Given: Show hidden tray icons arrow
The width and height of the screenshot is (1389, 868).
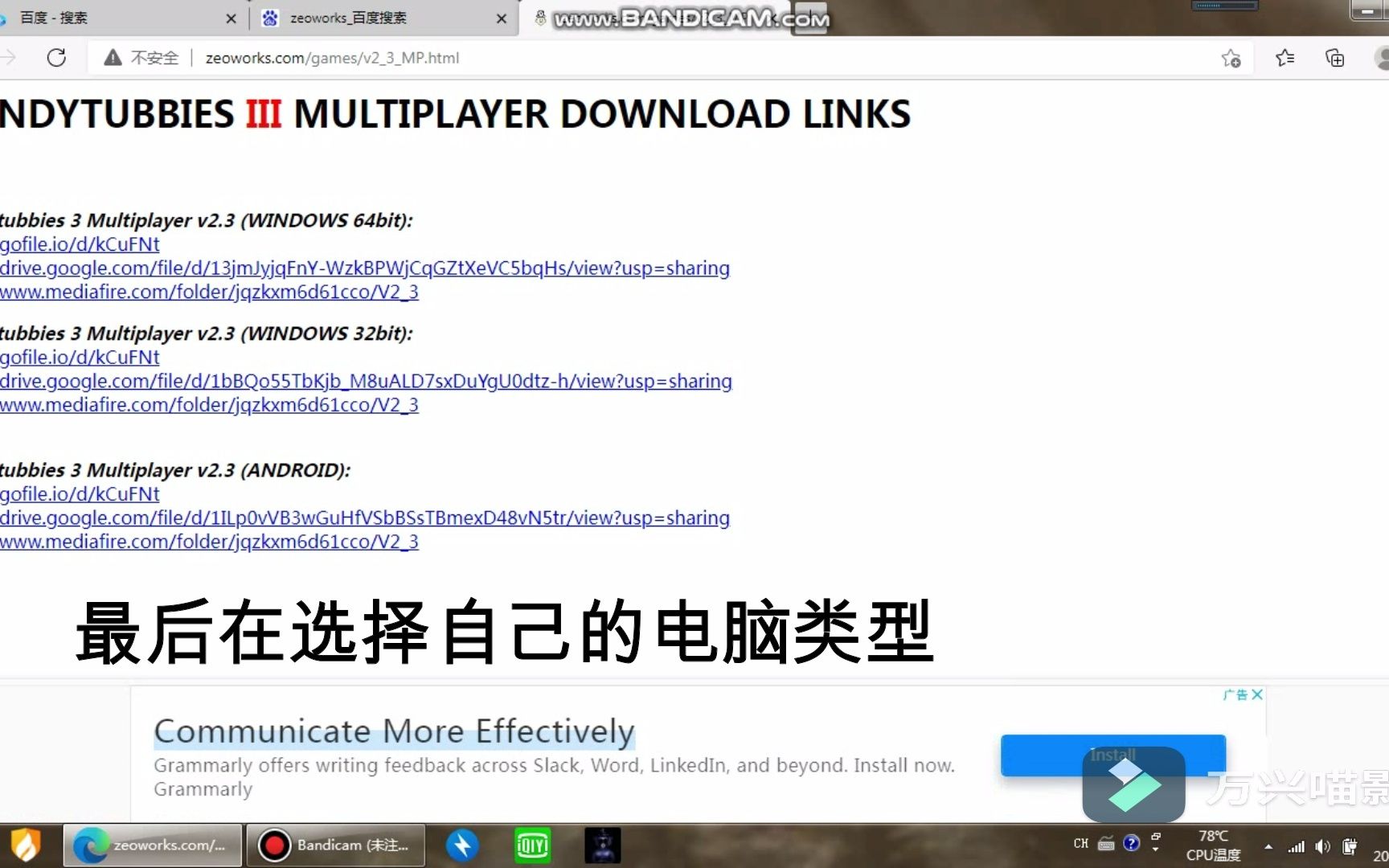Looking at the screenshot, I should click(x=1268, y=846).
